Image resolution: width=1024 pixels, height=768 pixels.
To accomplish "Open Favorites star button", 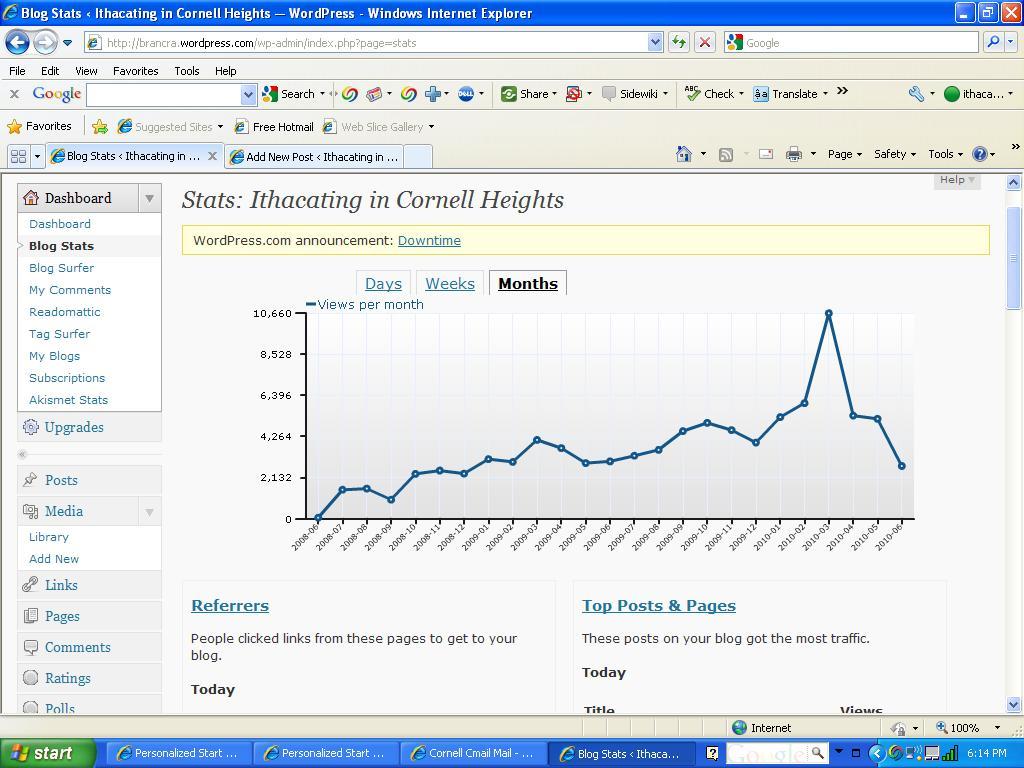I will (39, 127).
